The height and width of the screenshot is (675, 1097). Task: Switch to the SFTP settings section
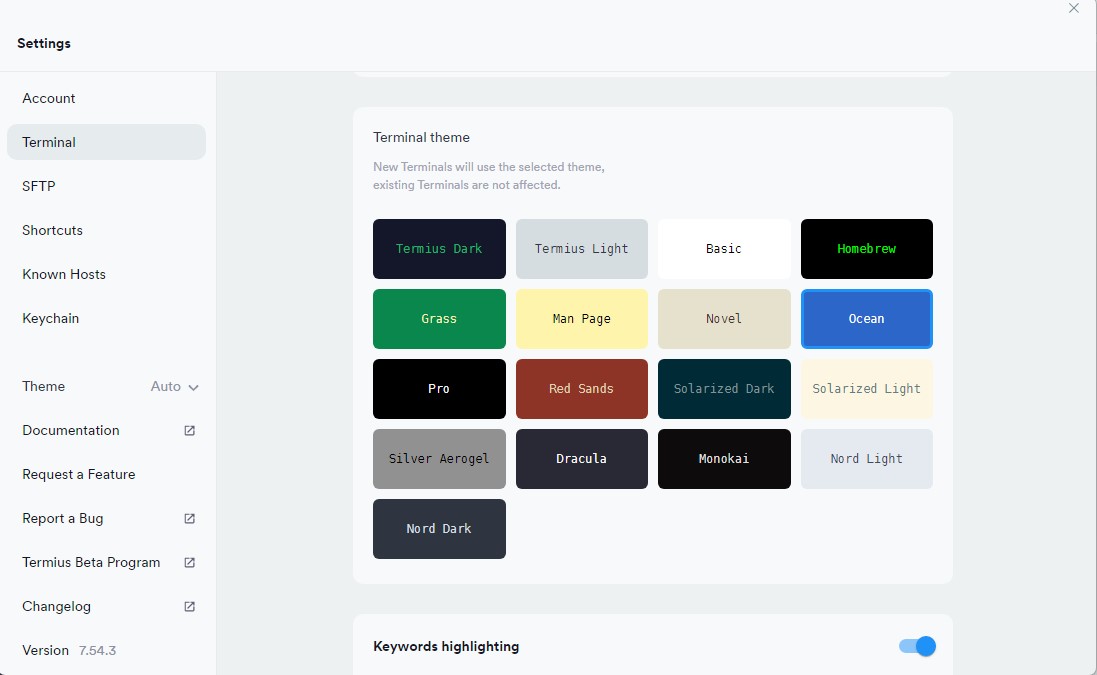click(39, 186)
